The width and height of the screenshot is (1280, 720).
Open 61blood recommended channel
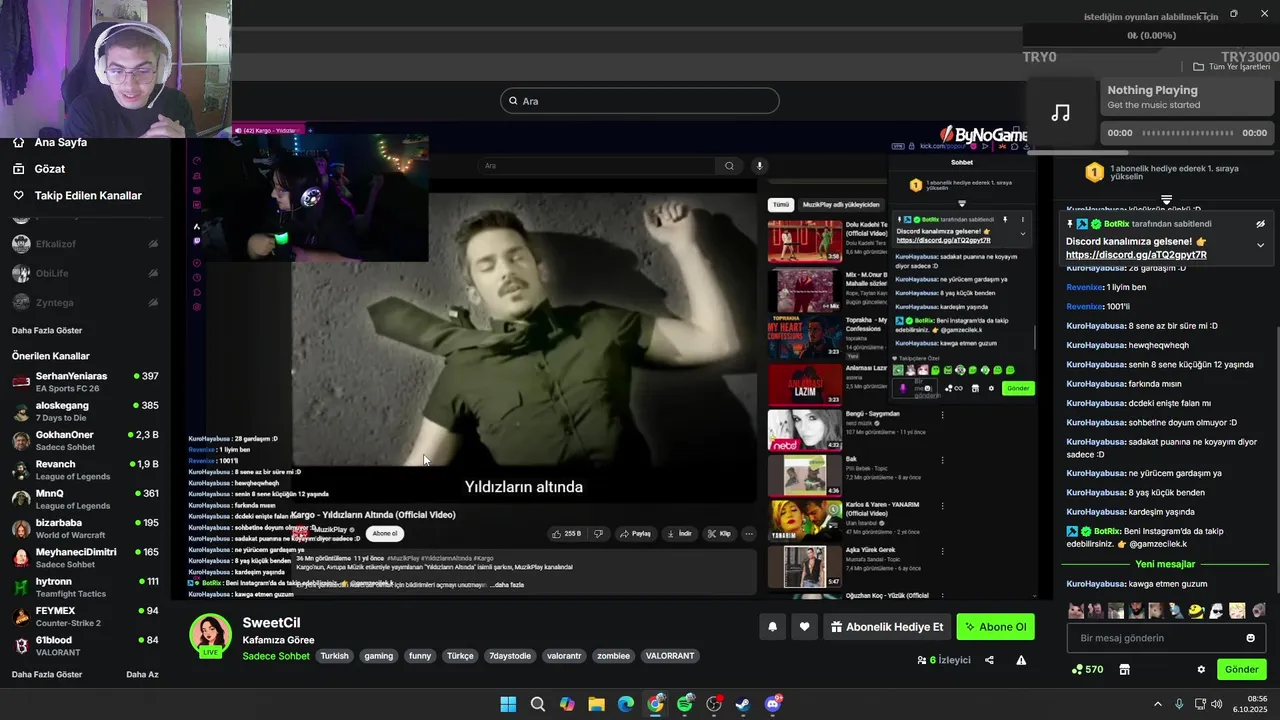pos(85,645)
